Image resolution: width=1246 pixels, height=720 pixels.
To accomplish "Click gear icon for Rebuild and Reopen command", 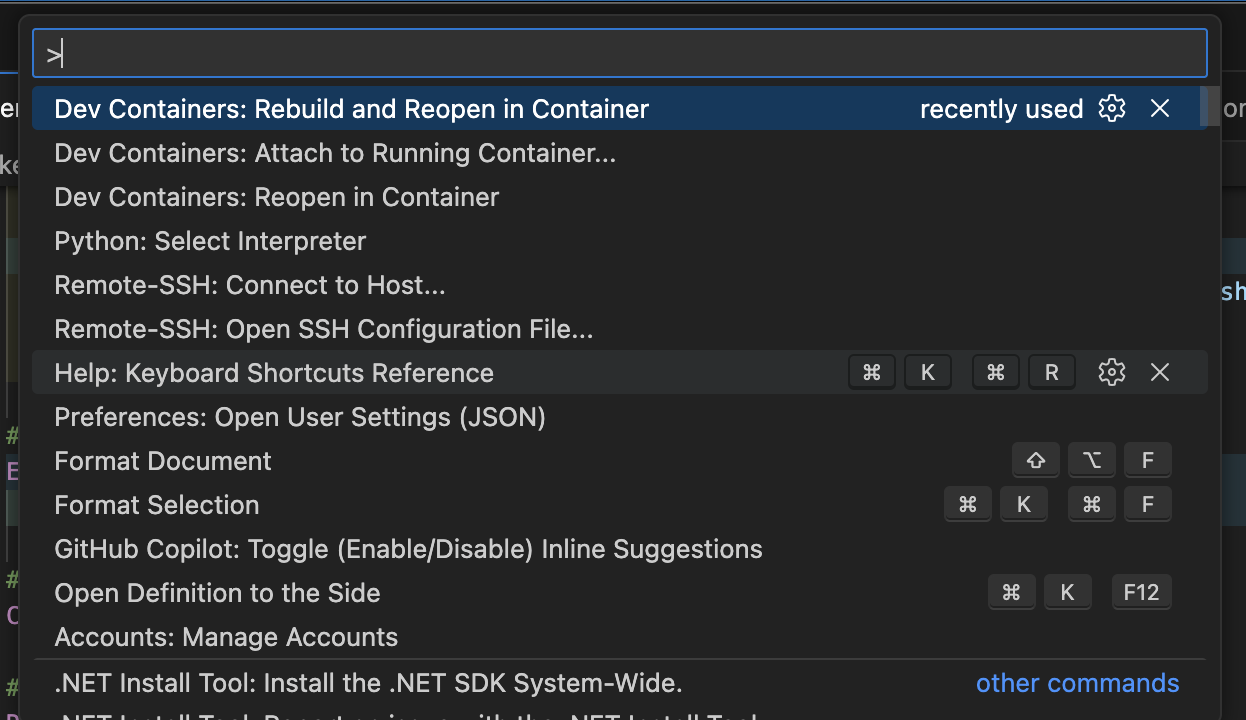I will (x=1112, y=109).
